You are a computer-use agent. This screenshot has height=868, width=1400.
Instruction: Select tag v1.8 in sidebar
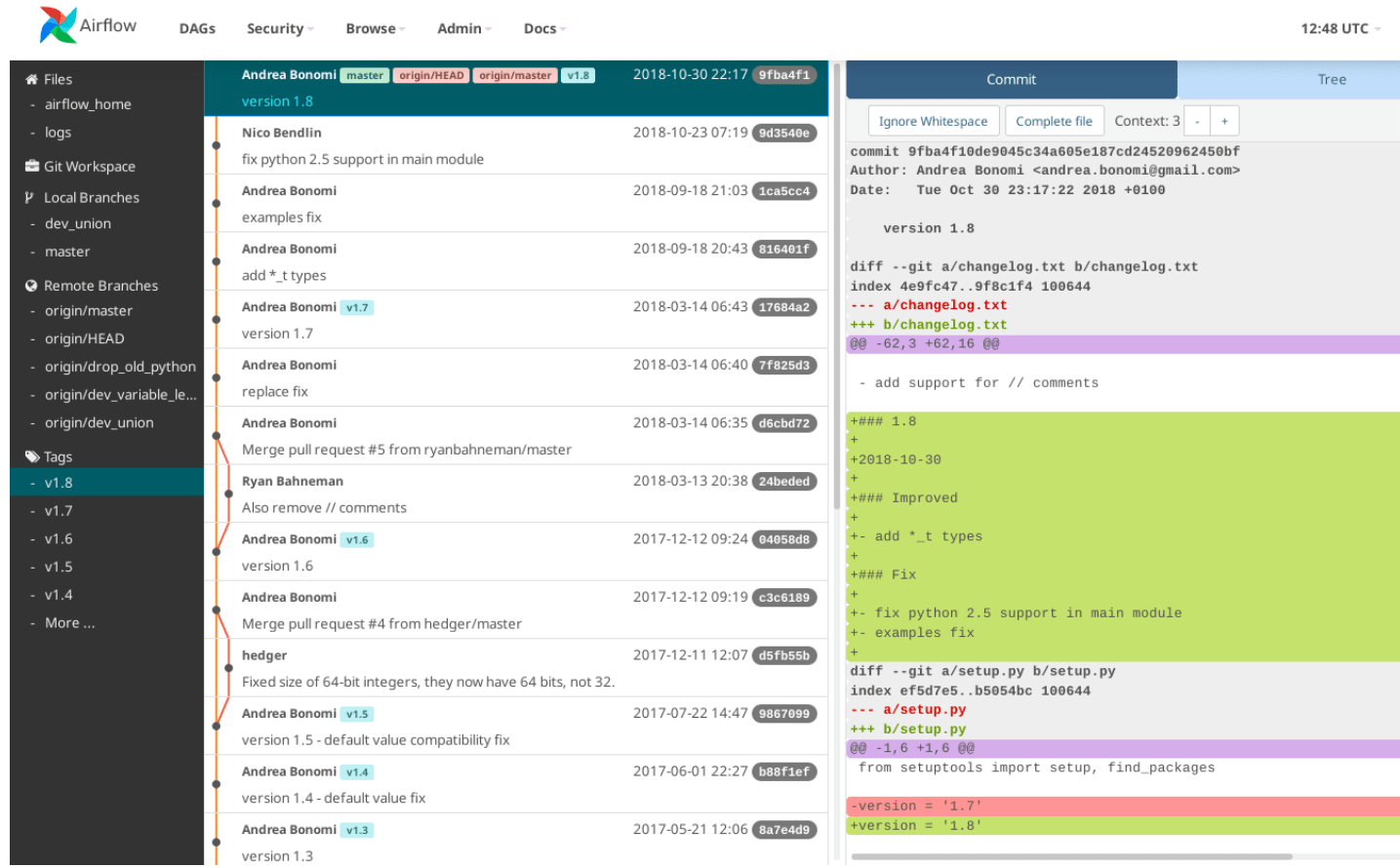coord(106,483)
